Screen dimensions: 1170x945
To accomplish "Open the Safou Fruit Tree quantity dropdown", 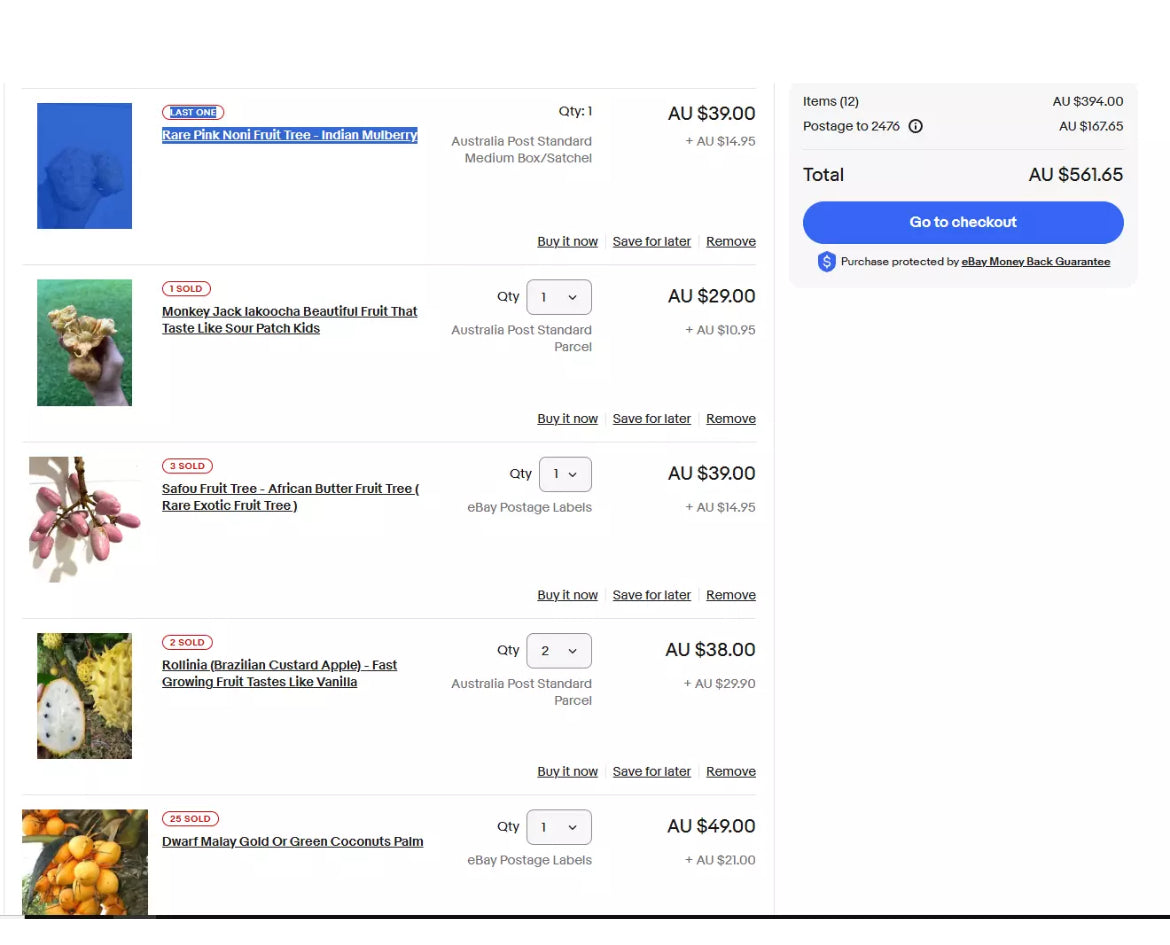I will point(565,474).
